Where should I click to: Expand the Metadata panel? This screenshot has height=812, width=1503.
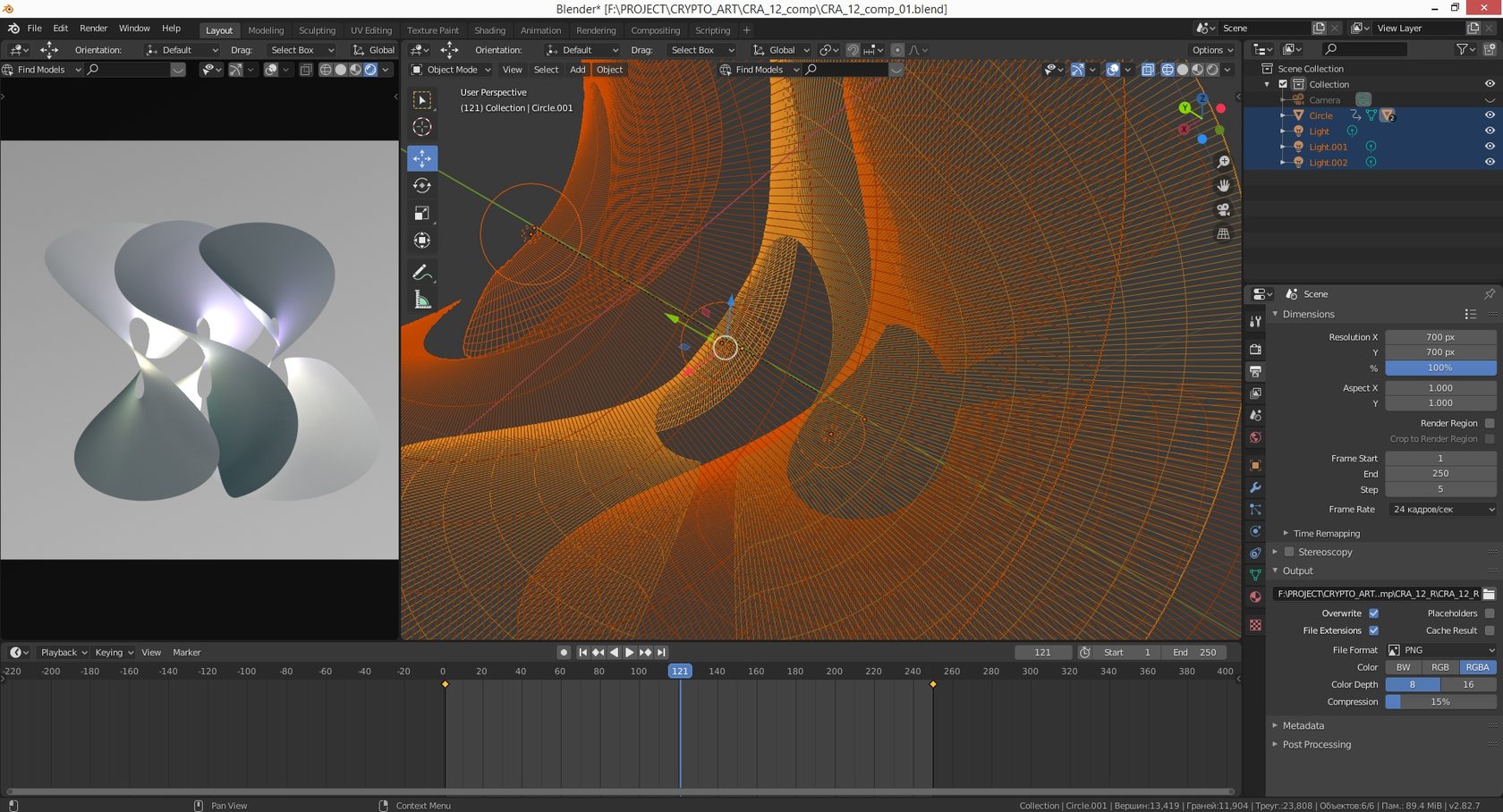coord(1303,726)
